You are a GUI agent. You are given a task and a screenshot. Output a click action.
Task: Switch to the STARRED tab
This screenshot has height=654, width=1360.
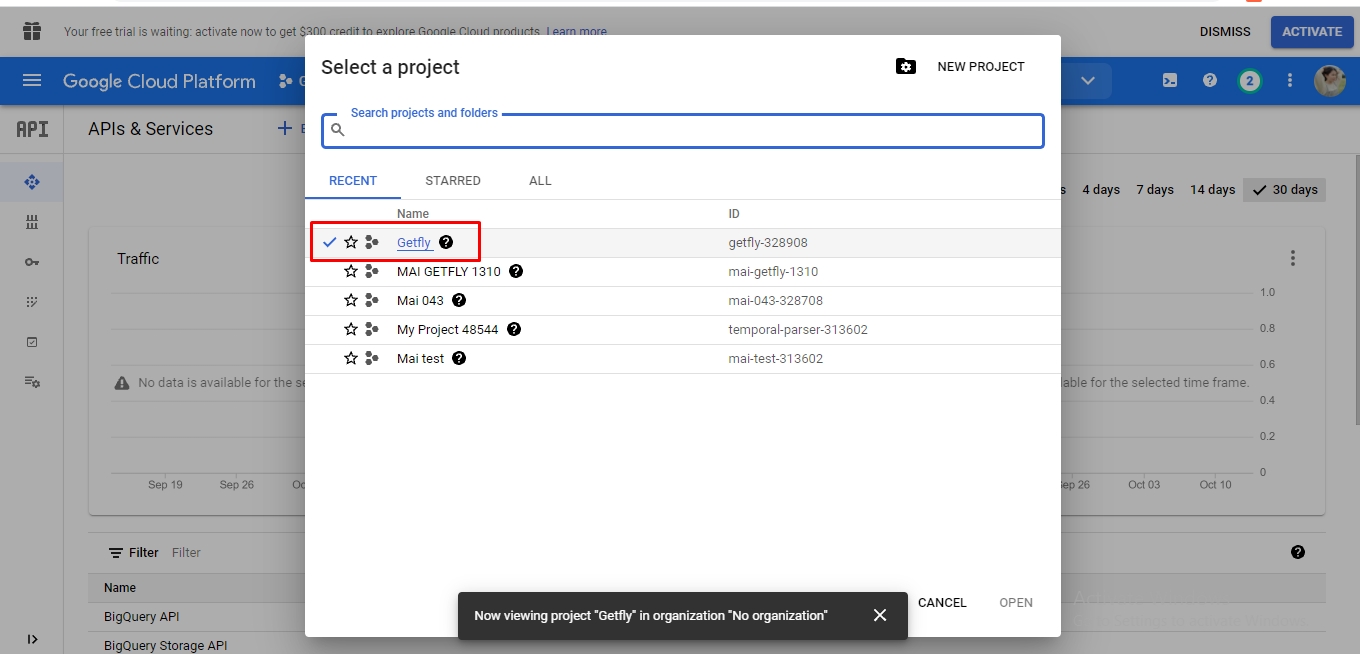[452, 181]
